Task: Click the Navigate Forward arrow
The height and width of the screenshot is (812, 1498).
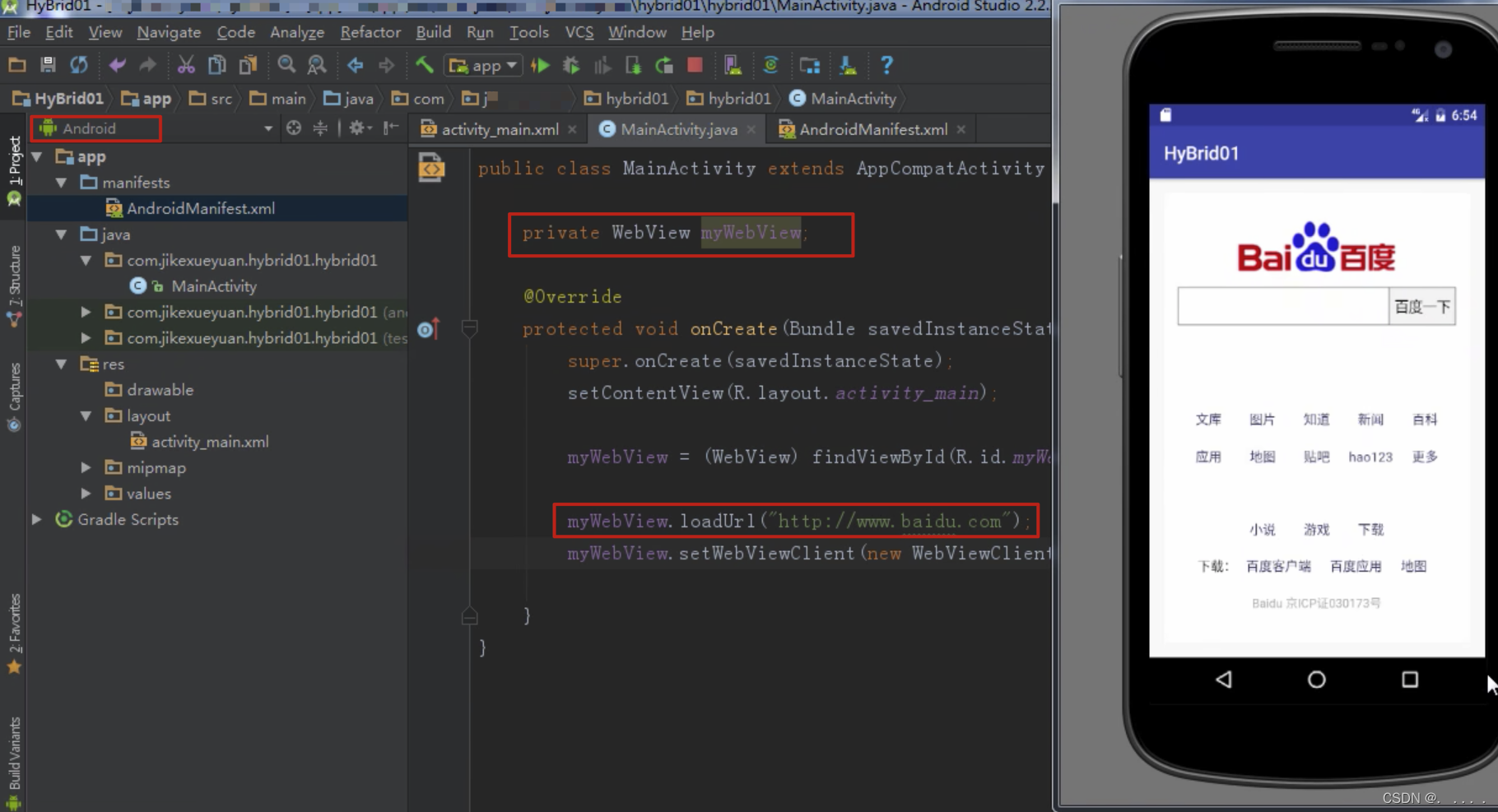Action: pos(386,65)
